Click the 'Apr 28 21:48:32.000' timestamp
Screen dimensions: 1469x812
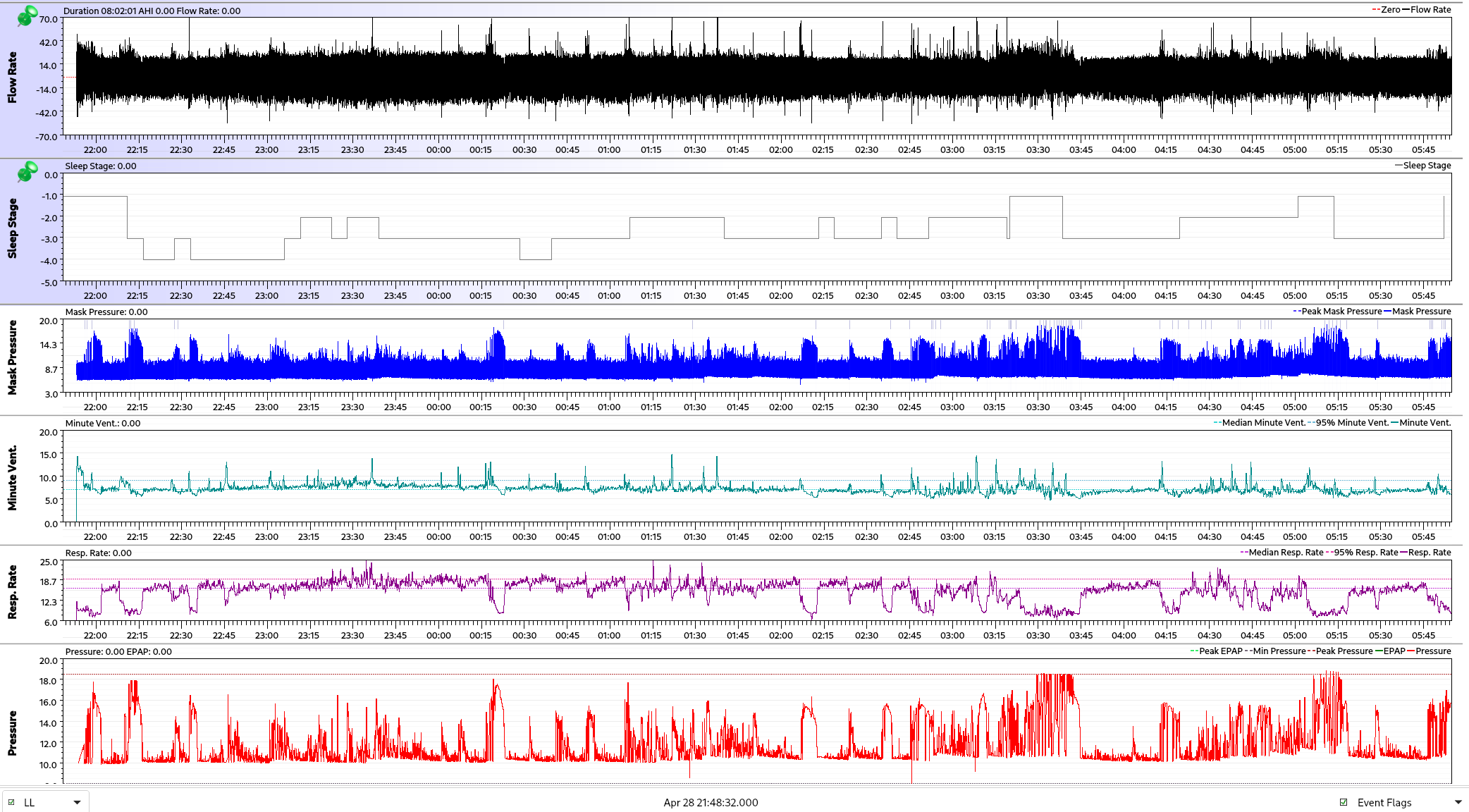point(711,802)
